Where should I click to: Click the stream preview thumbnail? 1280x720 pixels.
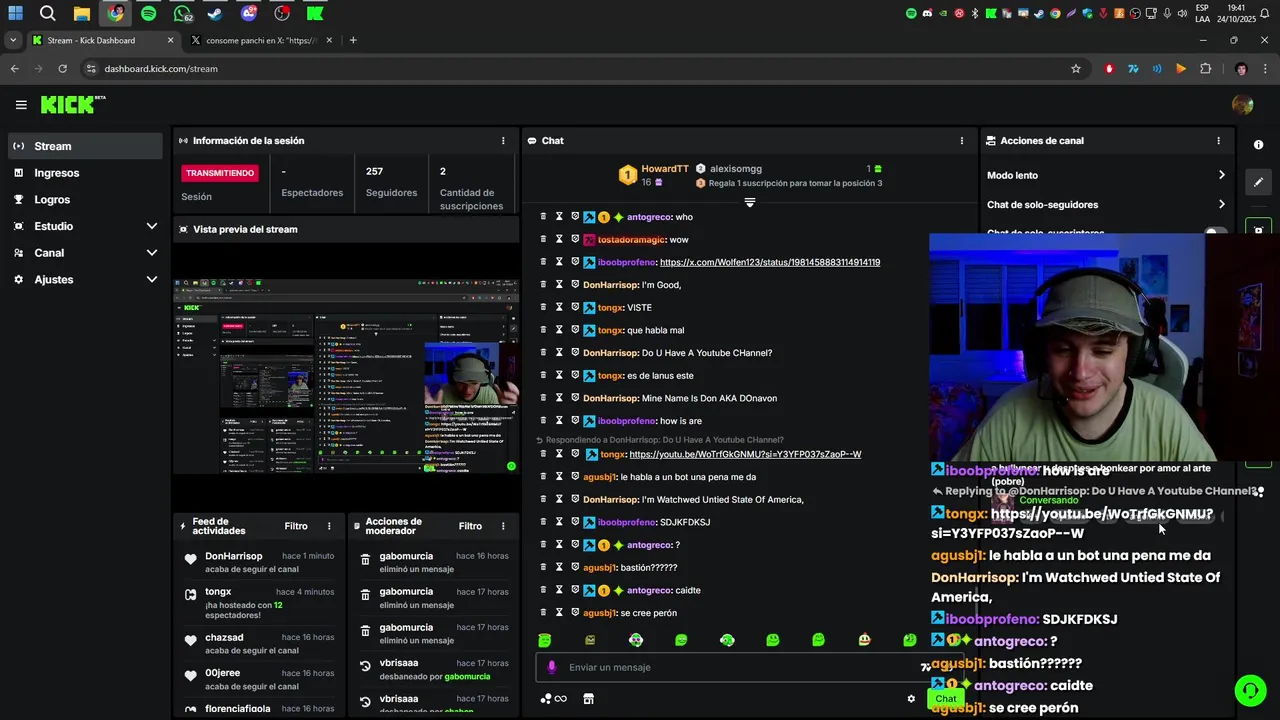coord(346,375)
